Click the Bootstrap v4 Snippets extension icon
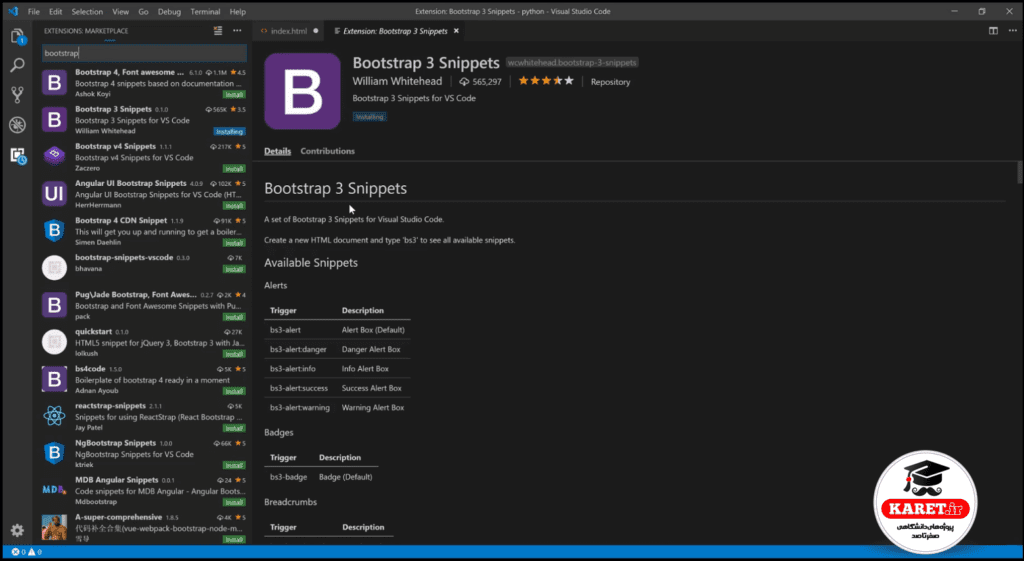The image size is (1024, 561). 54,157
